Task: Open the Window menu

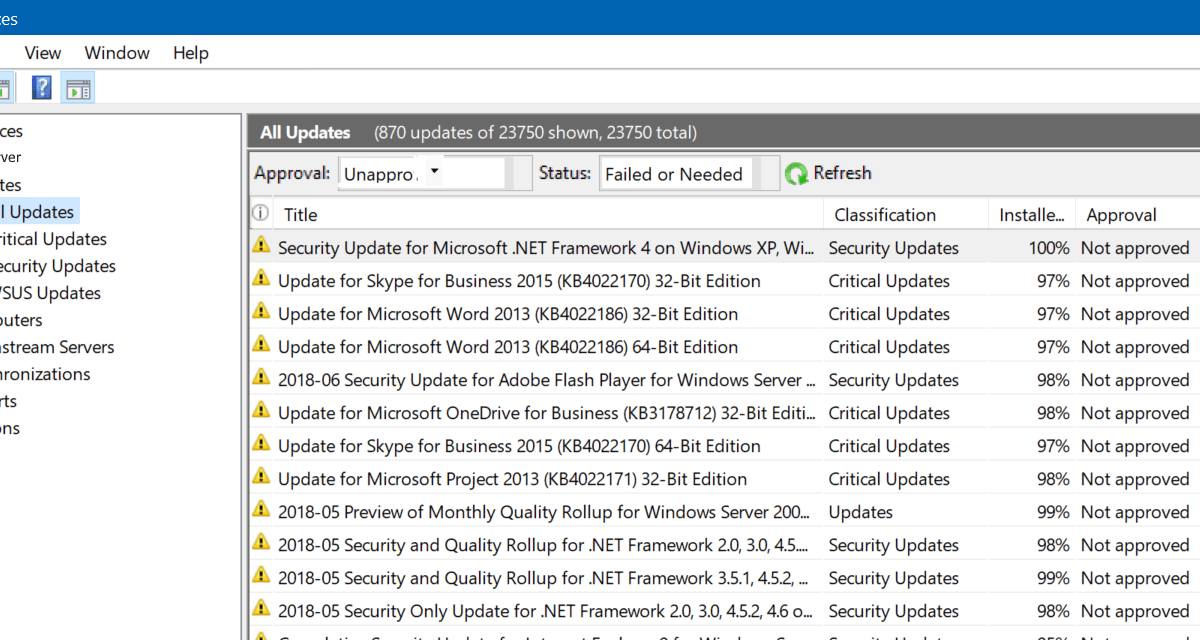Action: 117,53
